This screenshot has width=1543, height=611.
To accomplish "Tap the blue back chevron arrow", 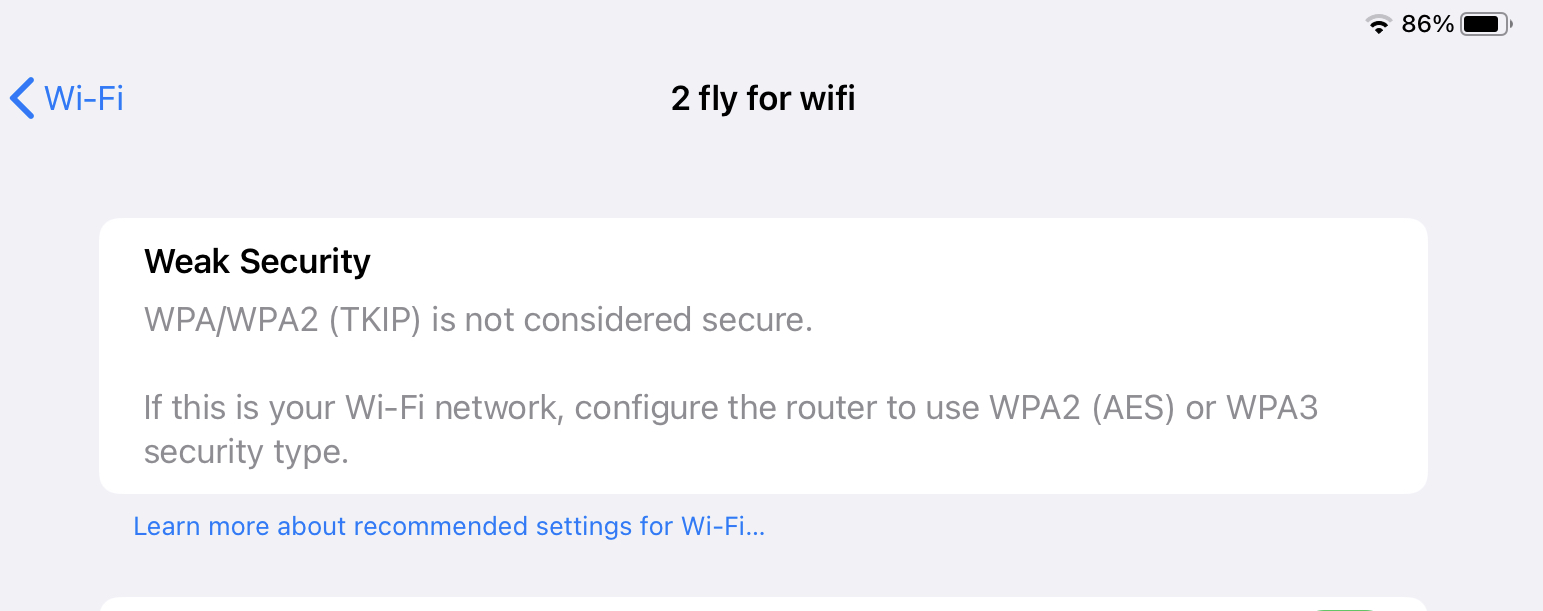I will point(22,98).
